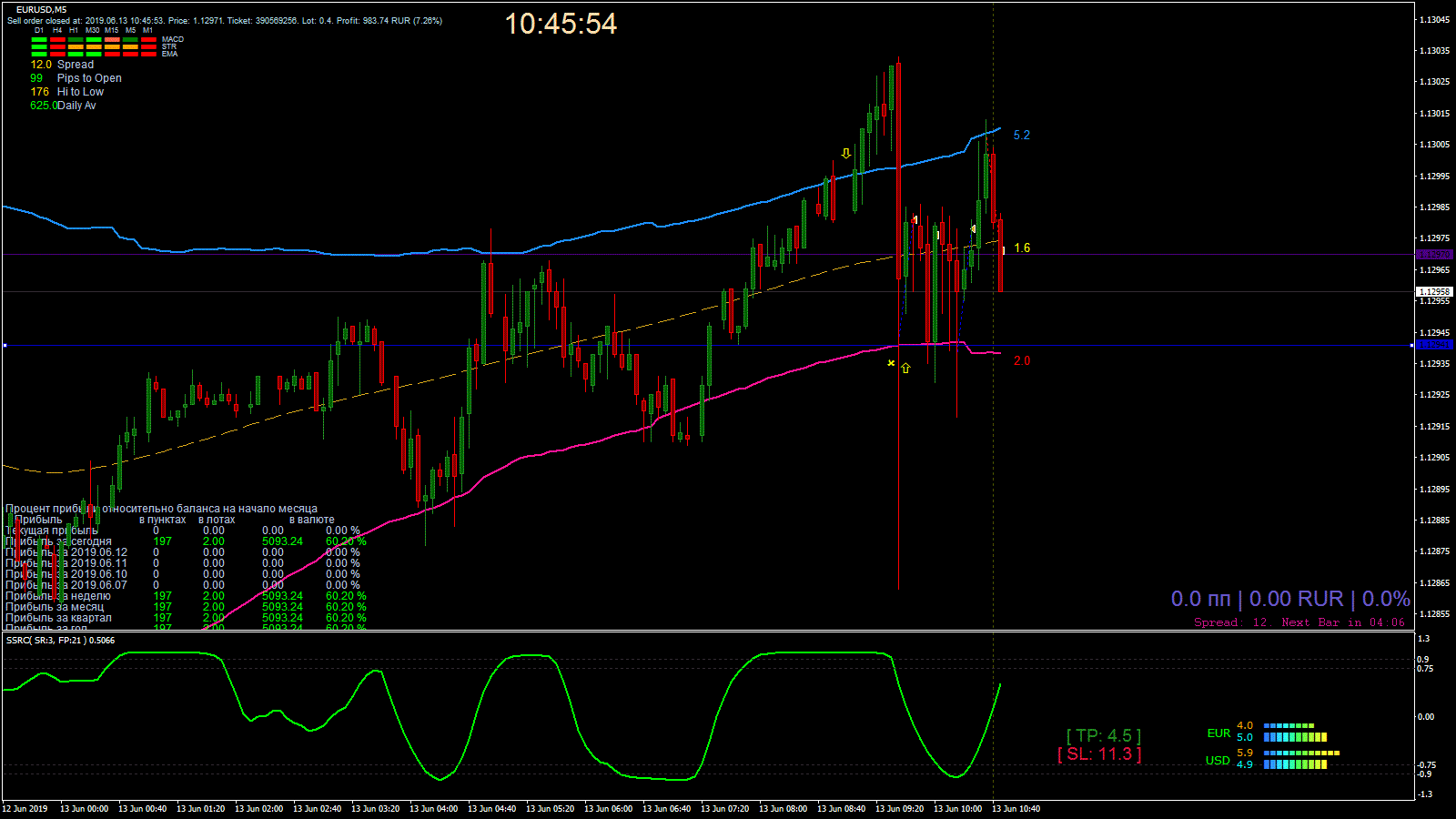This screenshot has height=819, width=1456.
Task: Click the EUR currency strength label
Action: [x=1218, y=733]
